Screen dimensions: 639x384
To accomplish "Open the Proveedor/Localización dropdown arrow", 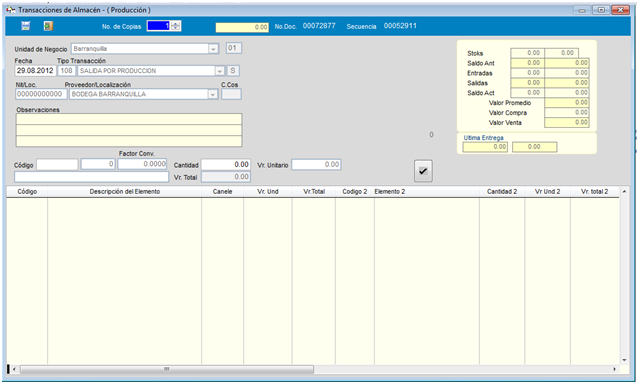I will point(213,94).
